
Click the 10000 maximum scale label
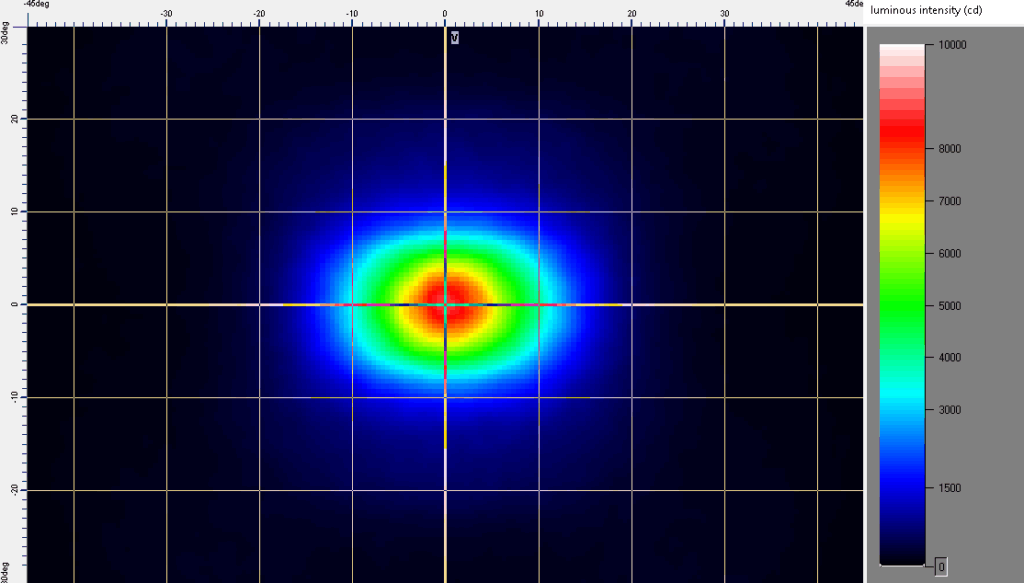coord(952,45)
